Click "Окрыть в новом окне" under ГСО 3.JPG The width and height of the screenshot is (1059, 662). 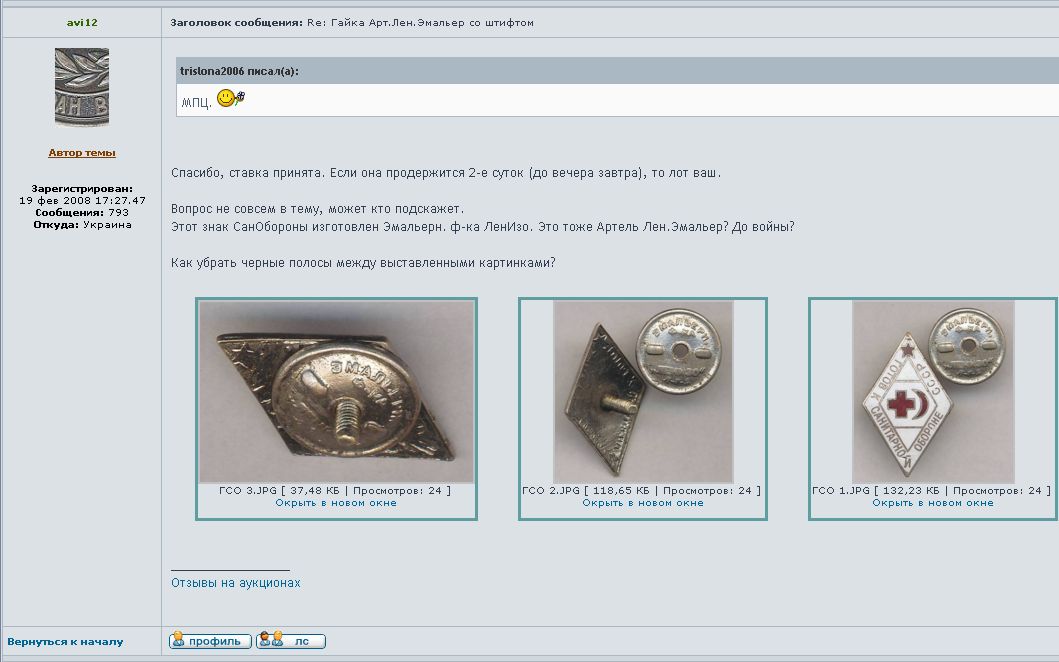[336, 503]
